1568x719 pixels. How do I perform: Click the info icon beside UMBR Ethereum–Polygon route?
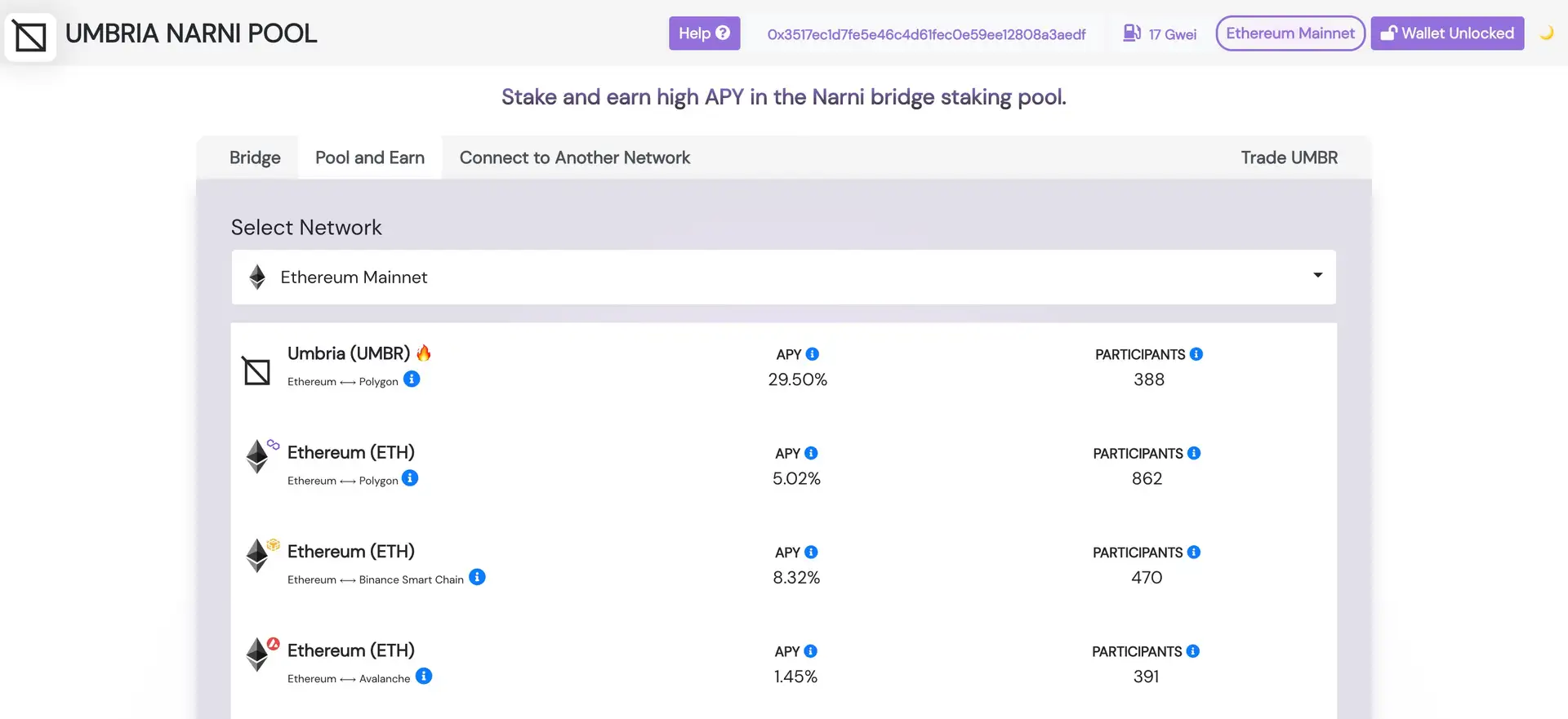[x=412, y=379]
